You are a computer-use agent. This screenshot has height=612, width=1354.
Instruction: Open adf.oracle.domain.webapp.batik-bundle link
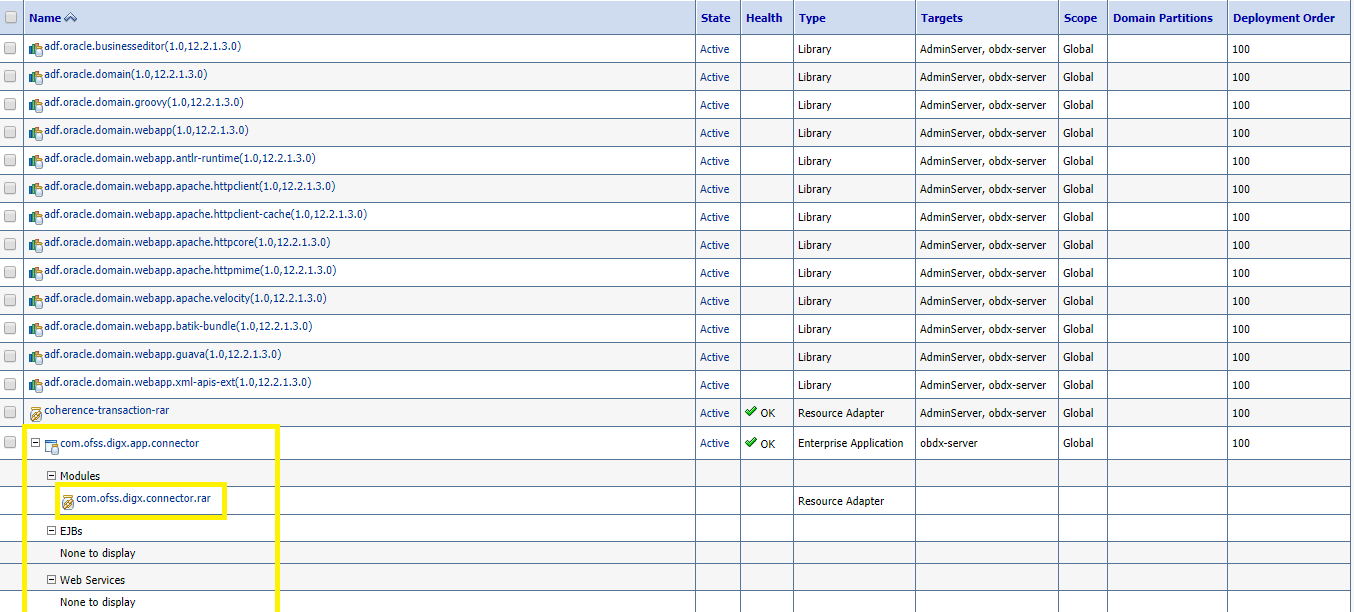(178, 327)
